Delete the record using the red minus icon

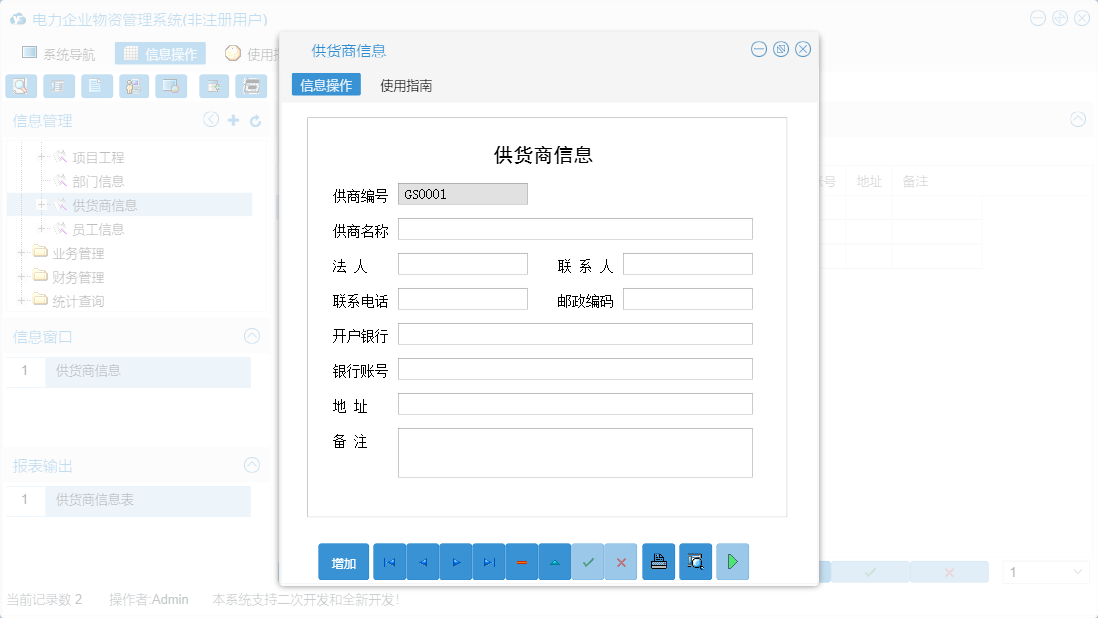pos(522,561)
